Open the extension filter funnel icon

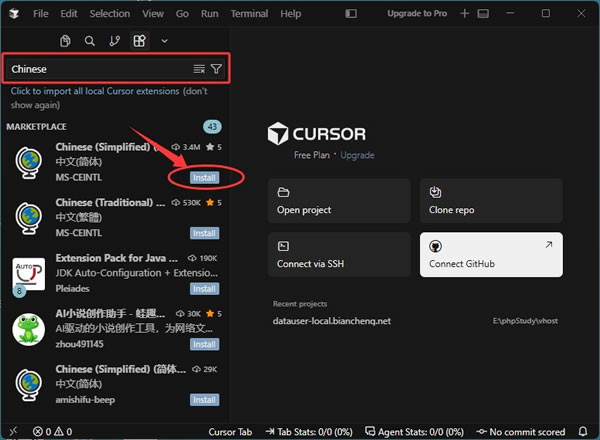216,69
